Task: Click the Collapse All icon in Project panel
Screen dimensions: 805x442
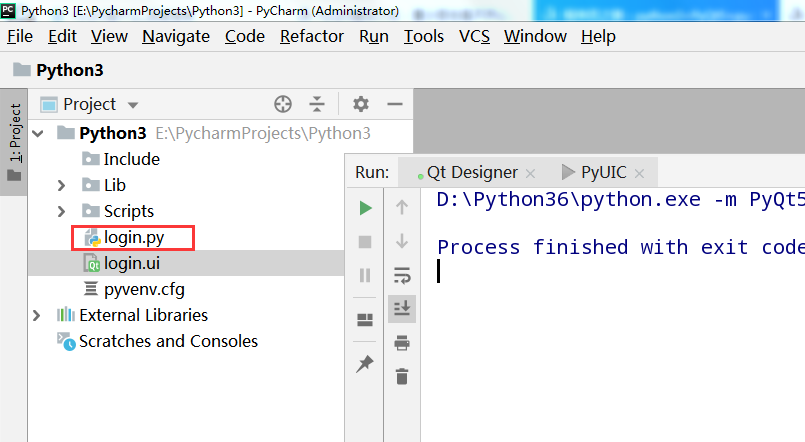Action: click(317, 104)
